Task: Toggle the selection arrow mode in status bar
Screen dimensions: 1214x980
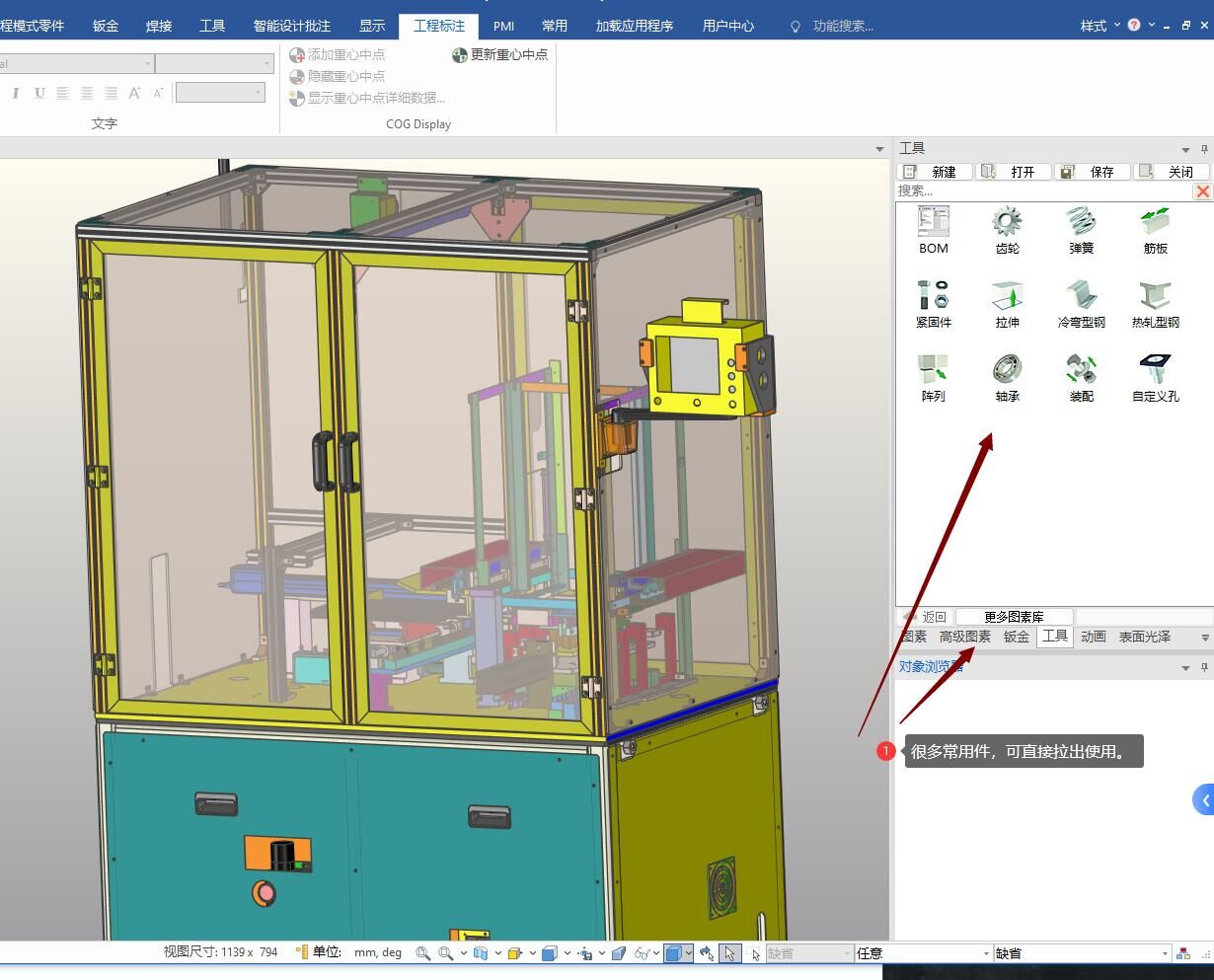Action: pos(729,953)
